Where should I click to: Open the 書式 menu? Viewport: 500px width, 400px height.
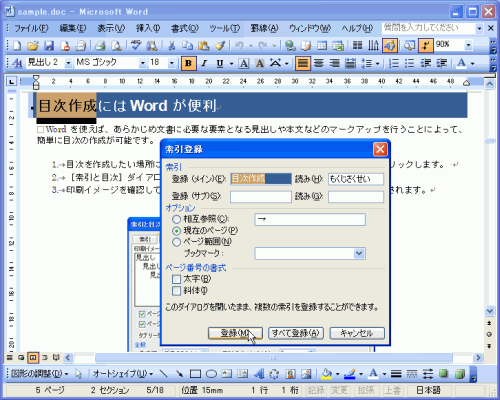(x=185, y=29)
